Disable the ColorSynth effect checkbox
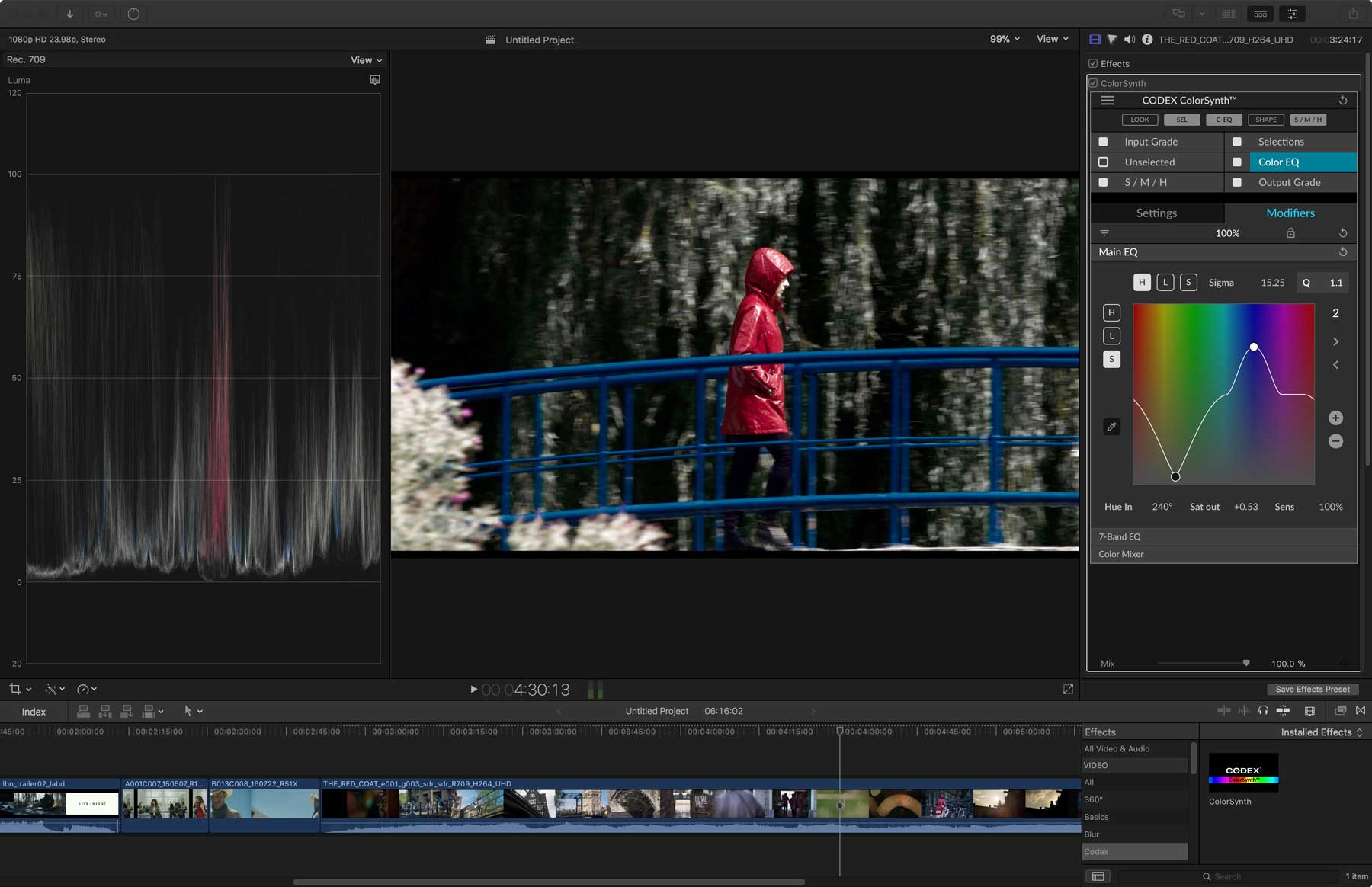 [x=1093, y=83]
